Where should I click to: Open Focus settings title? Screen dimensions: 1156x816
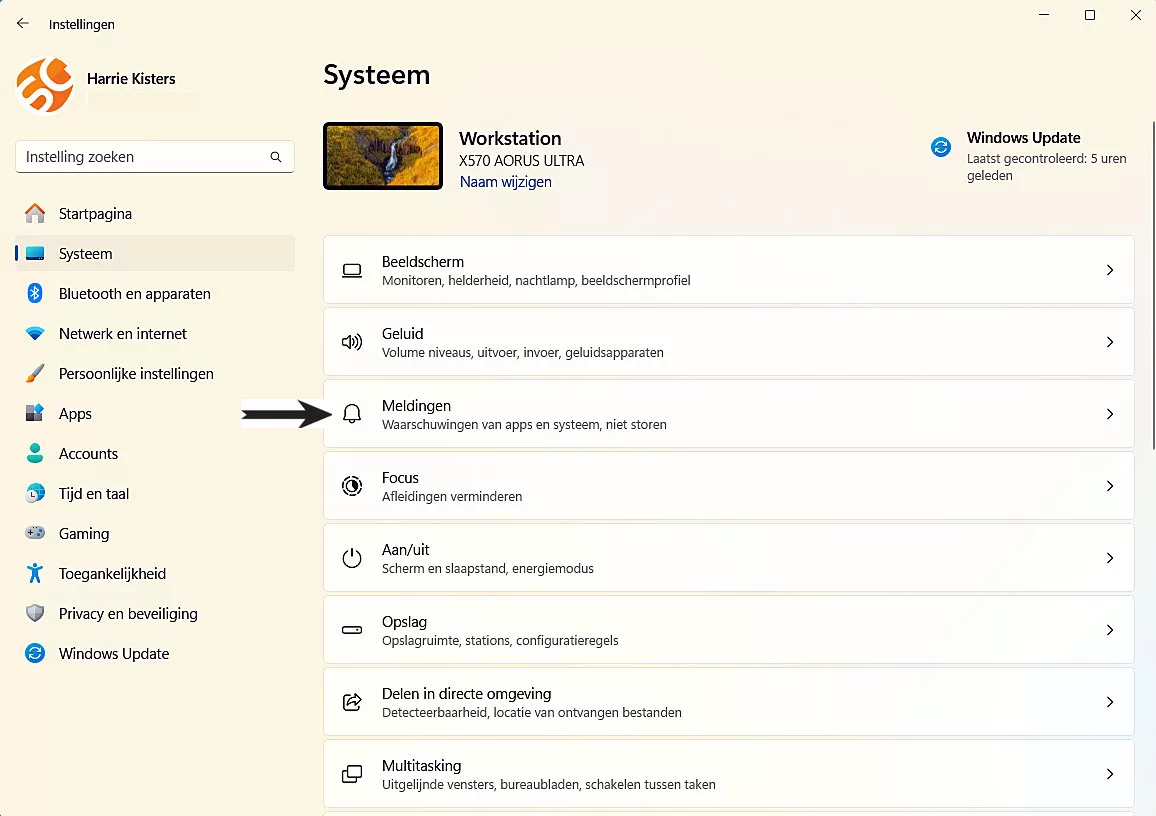pyautogui.click(x=400, y=478)
